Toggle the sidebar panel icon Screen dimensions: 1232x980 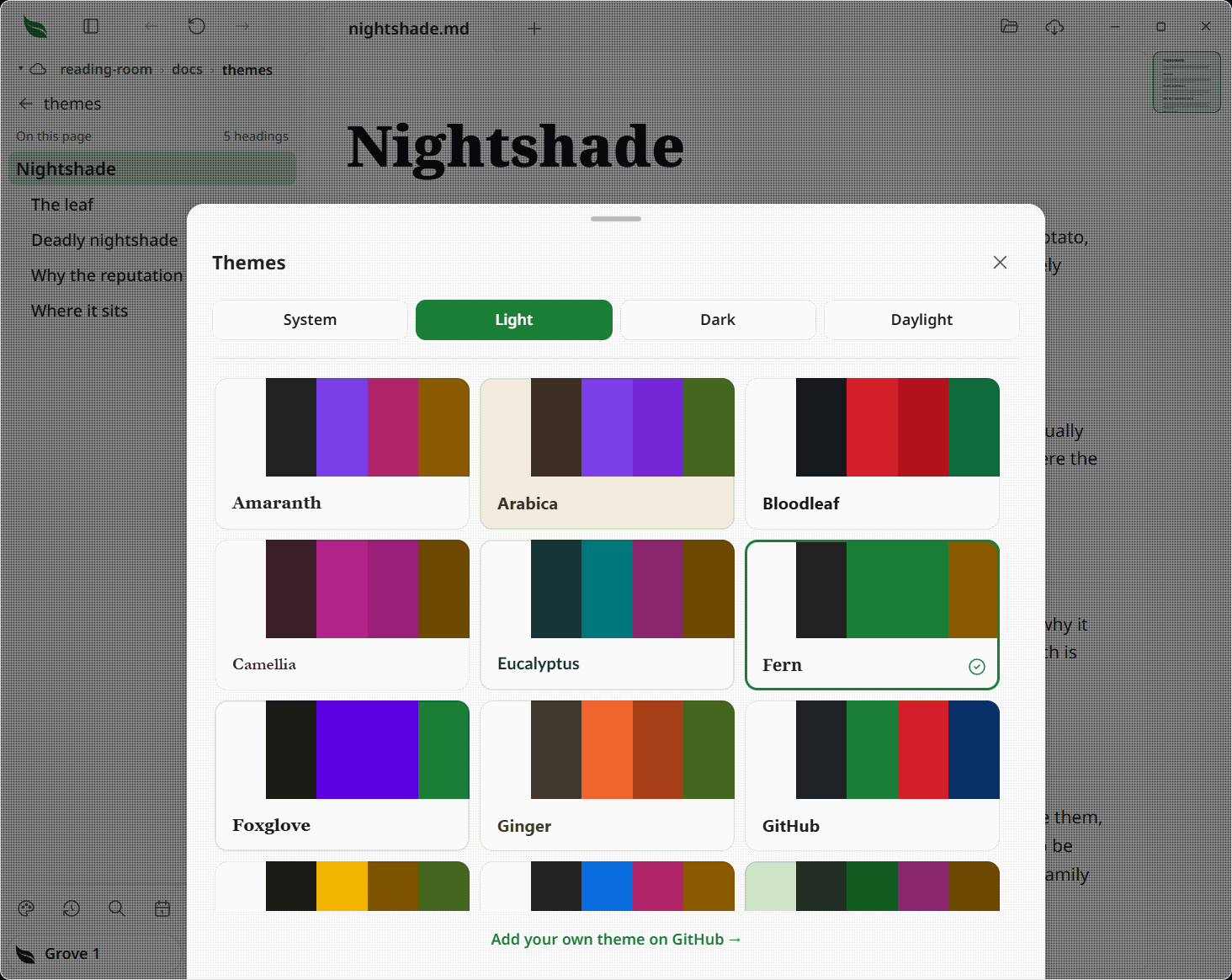91,27
